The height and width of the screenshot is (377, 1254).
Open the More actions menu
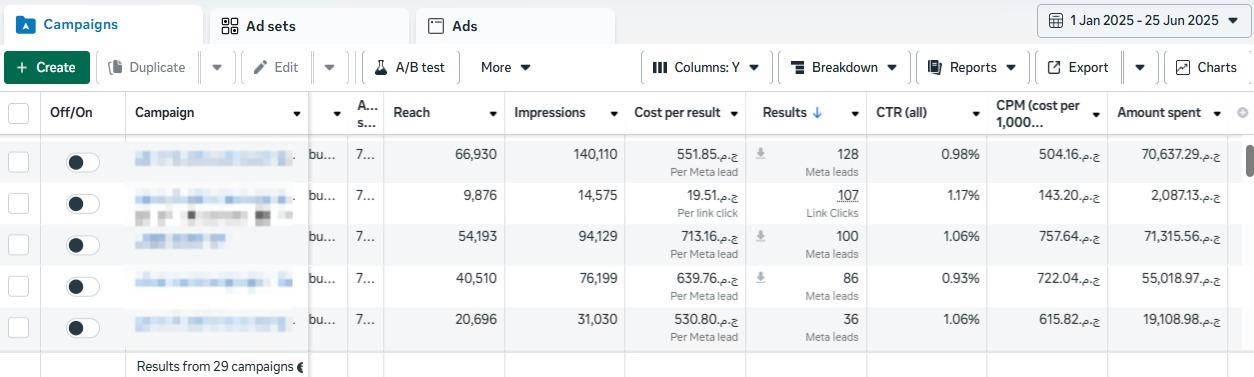point(505,68)
